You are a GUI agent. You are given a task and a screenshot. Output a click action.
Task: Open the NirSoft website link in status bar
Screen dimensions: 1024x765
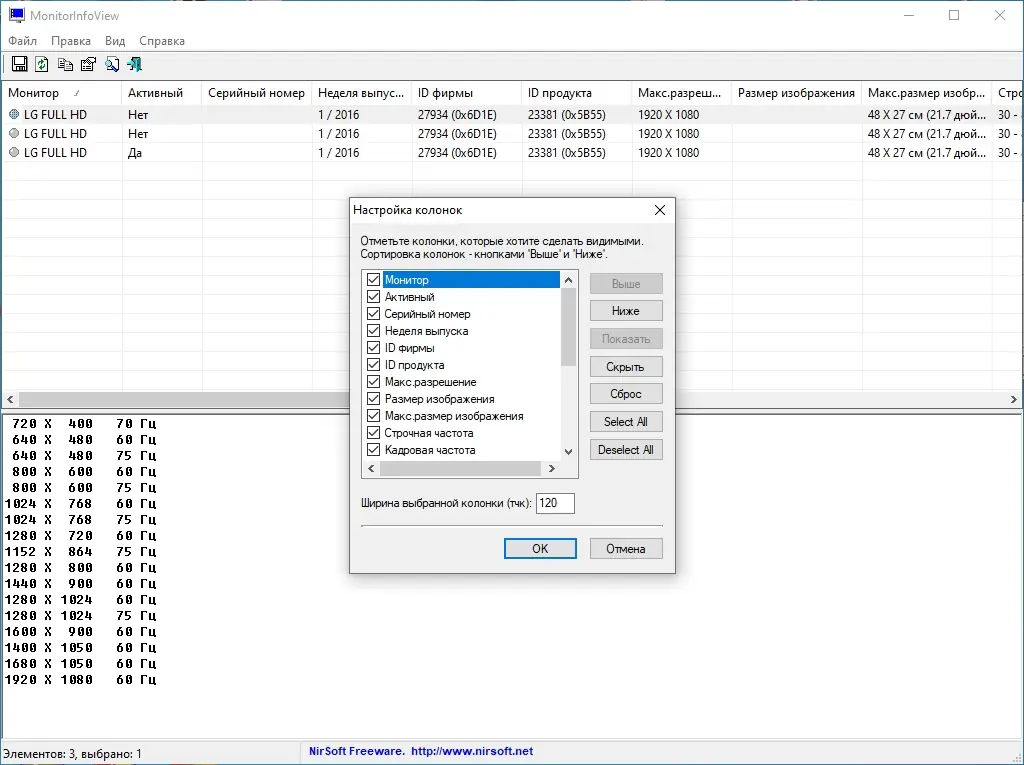tap(472, 751)
